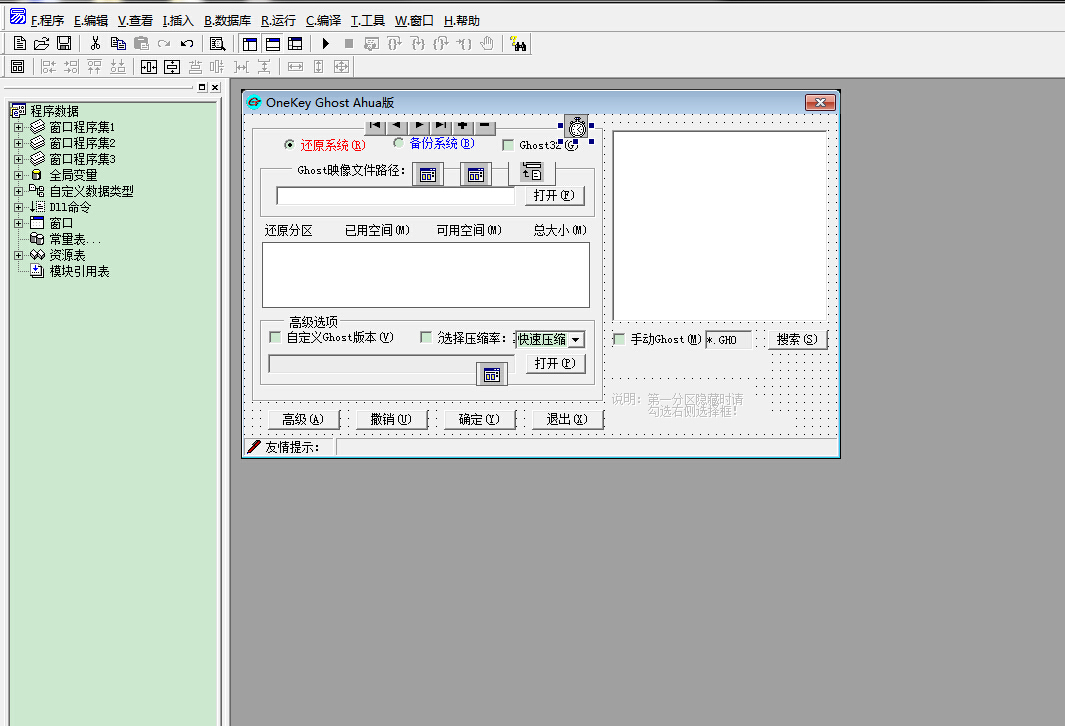Click the make same width icon
The height and width of the screenshot is (726, 1065).
pyautogui.click(x=295, y=67)
